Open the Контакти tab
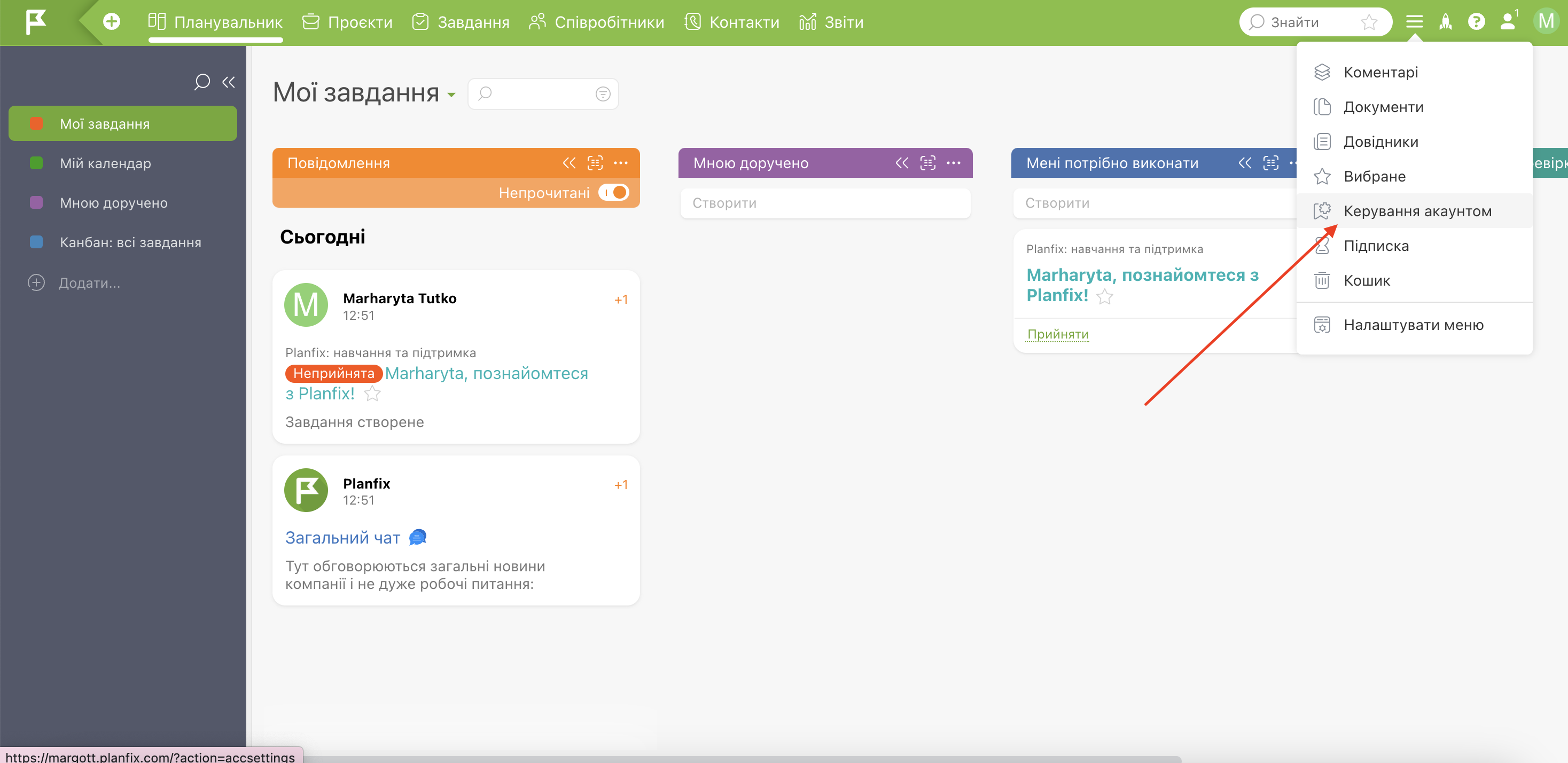 coord(732,22)
